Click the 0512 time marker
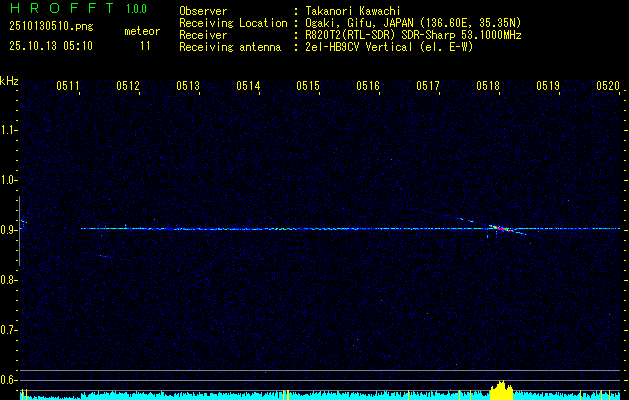The image size is (629, 400). tap(128, 85)
